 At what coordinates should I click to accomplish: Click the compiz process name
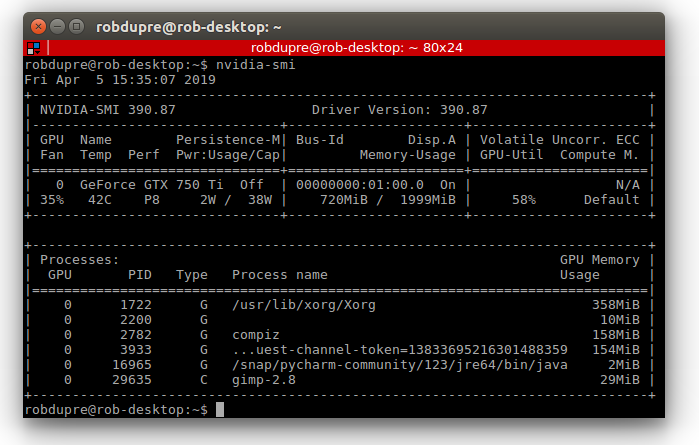coord(255,335)
